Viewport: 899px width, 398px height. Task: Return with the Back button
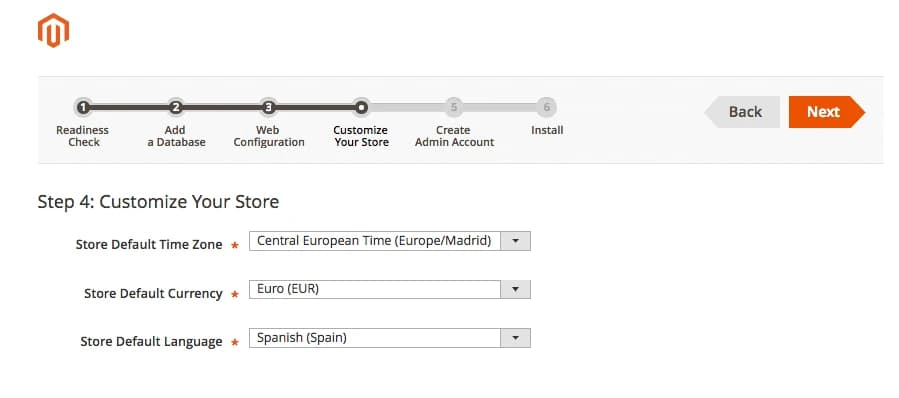click(742, 112)
